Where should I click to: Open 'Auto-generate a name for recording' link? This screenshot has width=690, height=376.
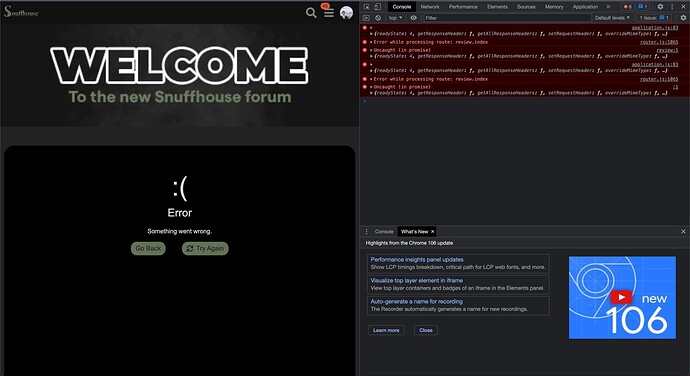(x=416, y=302)
